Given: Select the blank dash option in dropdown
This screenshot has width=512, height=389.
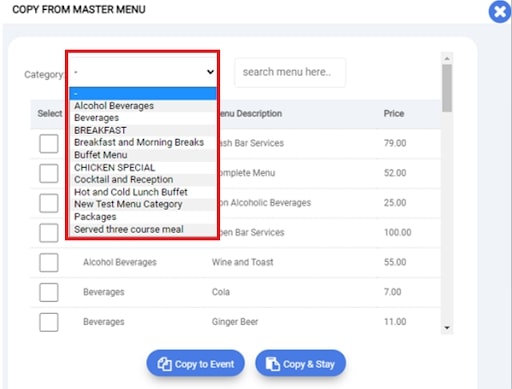Looking at the screenshot, I should [x=143, y=93].
